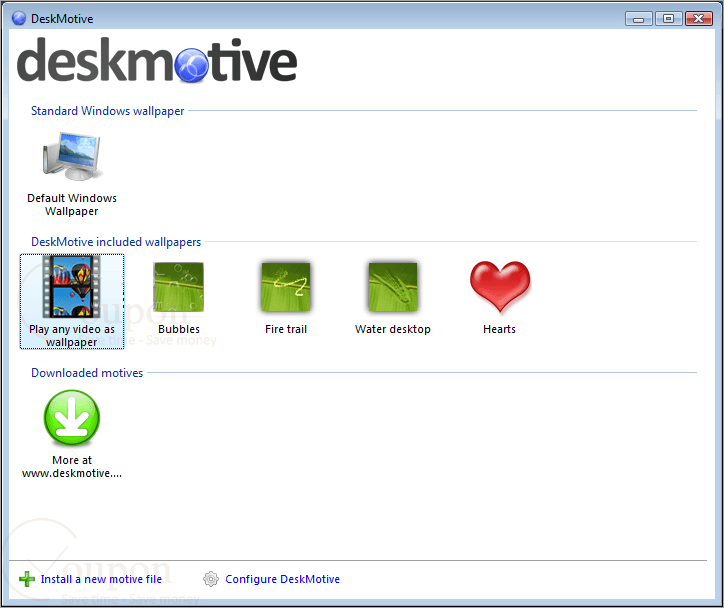Click the 'Hearts' label text
724x608 pixels.
point(499,329)
